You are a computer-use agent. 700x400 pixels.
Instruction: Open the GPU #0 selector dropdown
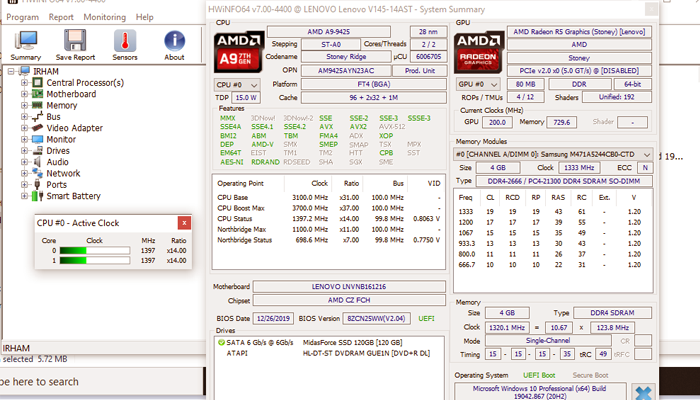(478, 84)
